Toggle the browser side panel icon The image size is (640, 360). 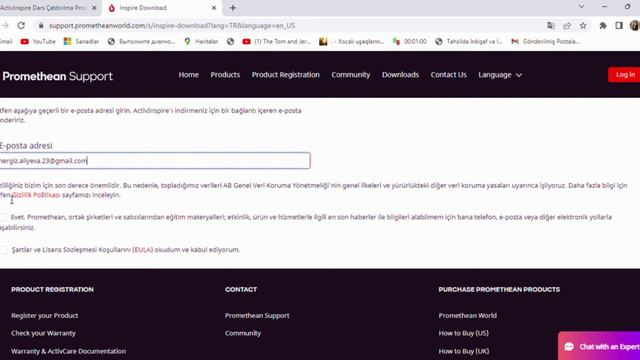(619, 26)
